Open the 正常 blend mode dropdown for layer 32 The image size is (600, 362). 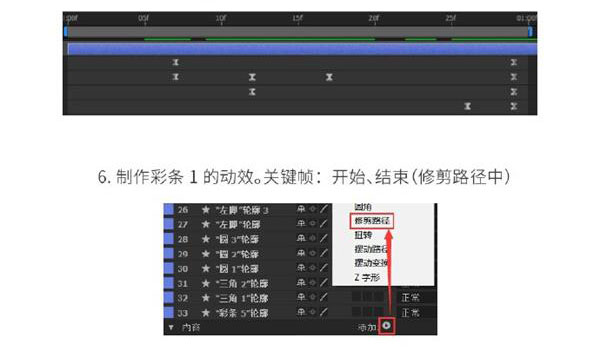(416, 297)
